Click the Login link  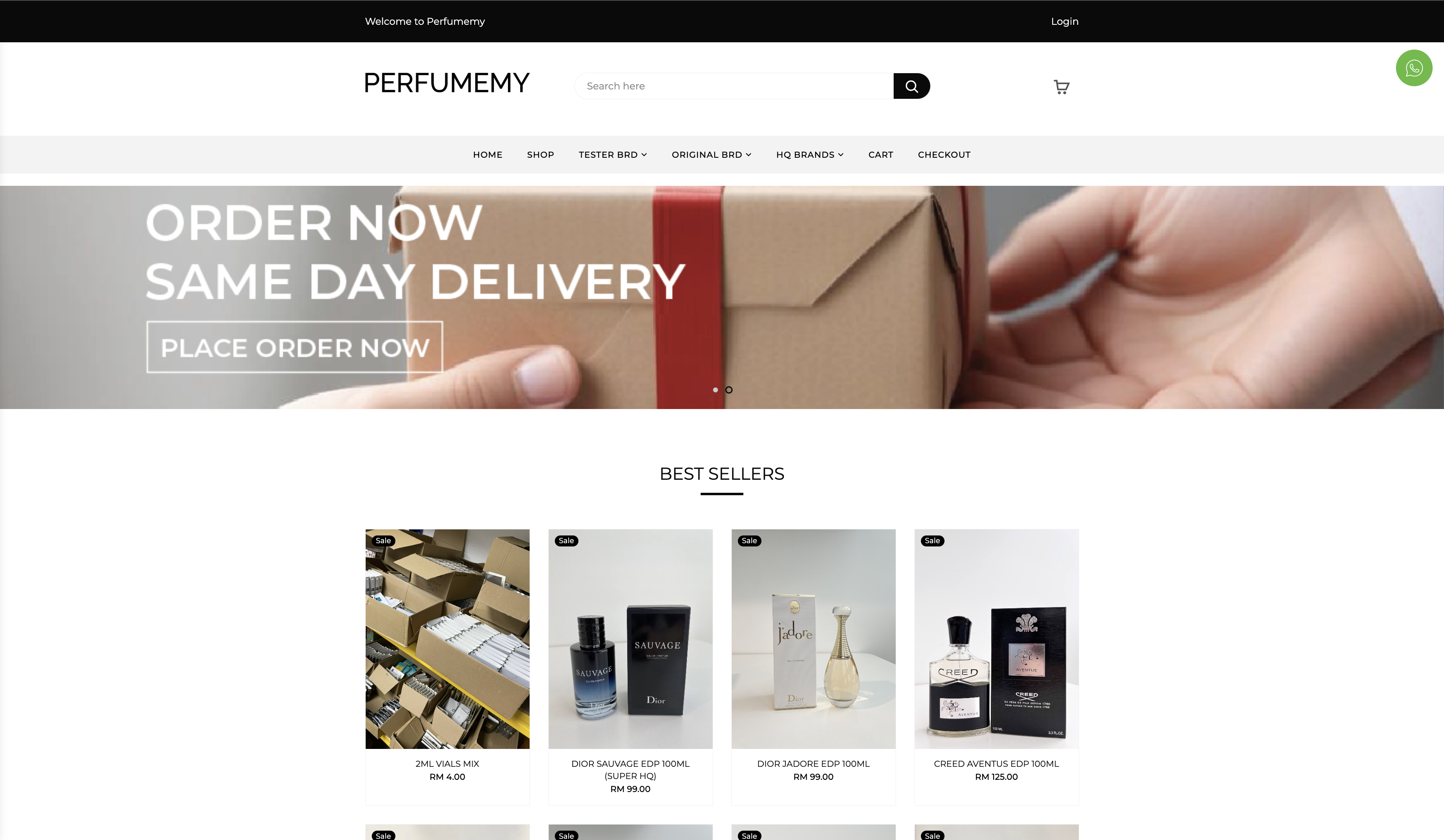(x=1064, y=21)
